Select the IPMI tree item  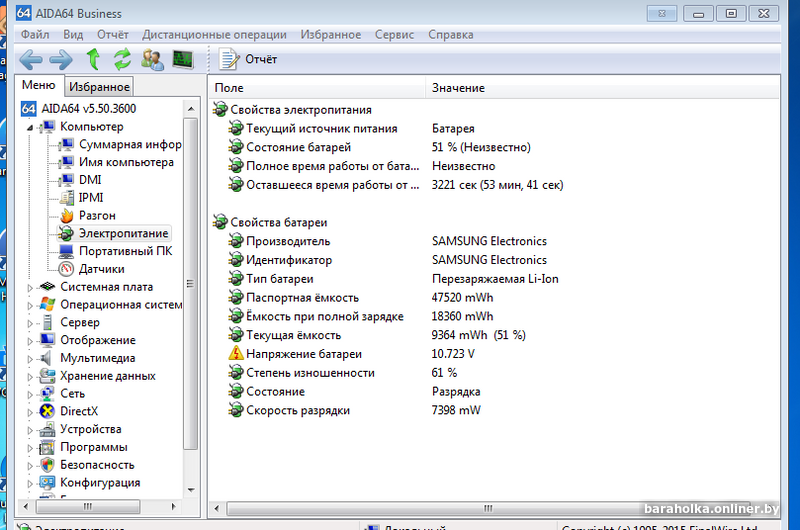[x=91, y=197]
